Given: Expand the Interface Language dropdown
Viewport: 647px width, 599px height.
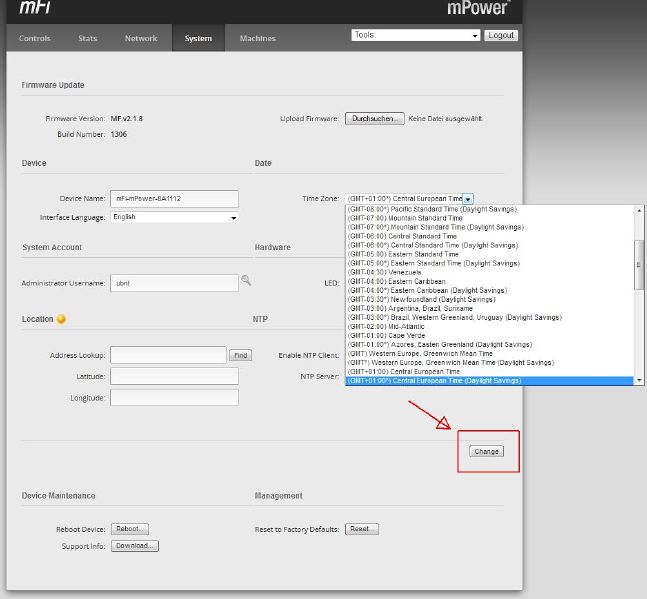Looking at the screenshot, I should click(x=175, y=217).
